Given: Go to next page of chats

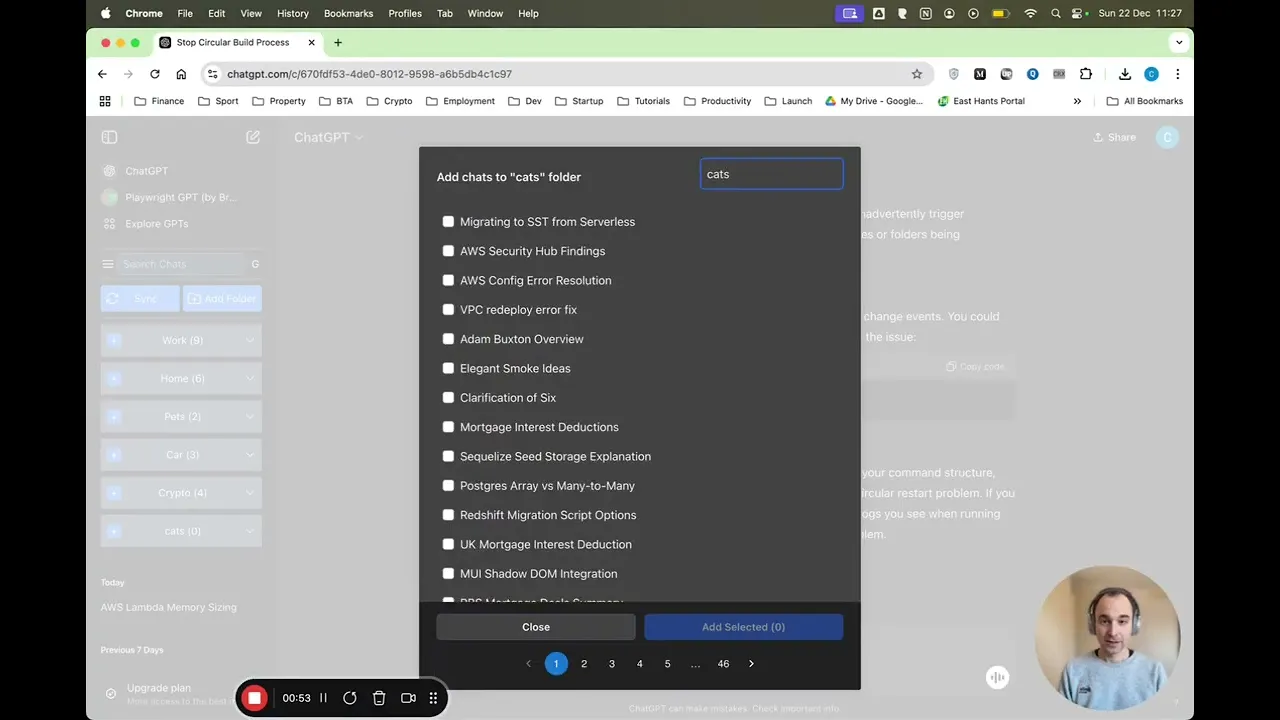Looking at the screenshot, I should (751, 664).
